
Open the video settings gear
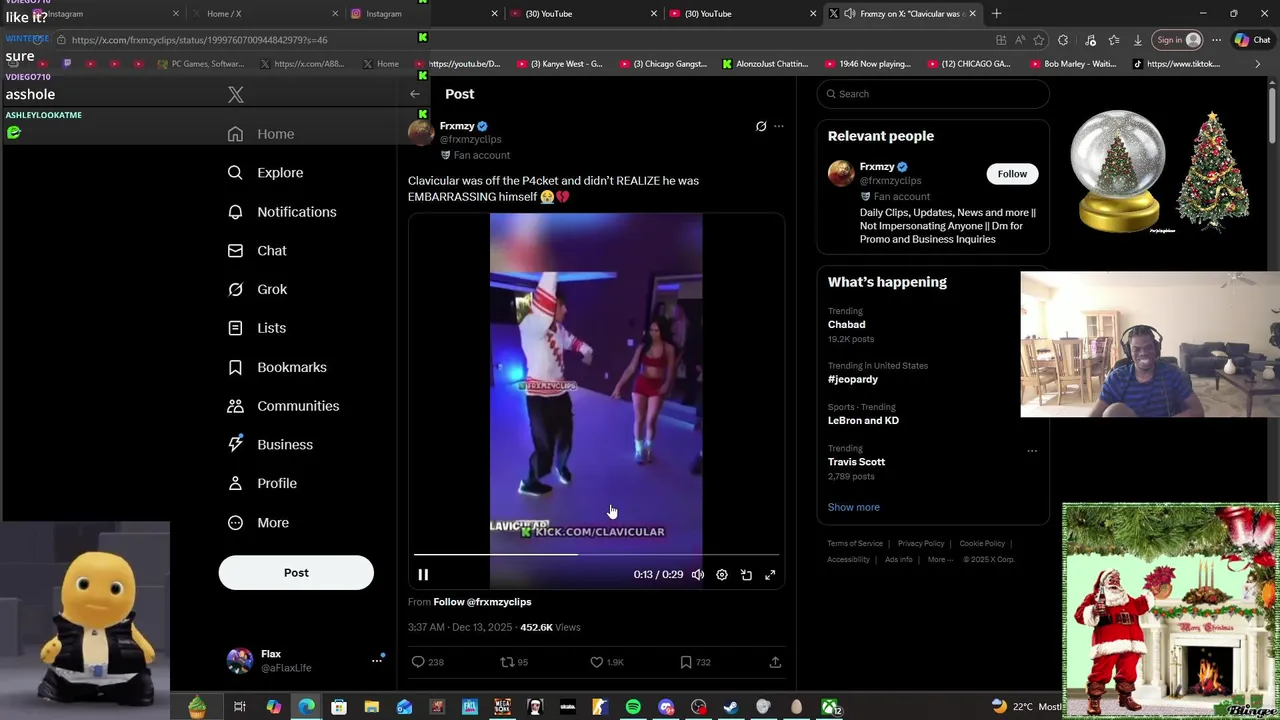[x=722, y=575]
